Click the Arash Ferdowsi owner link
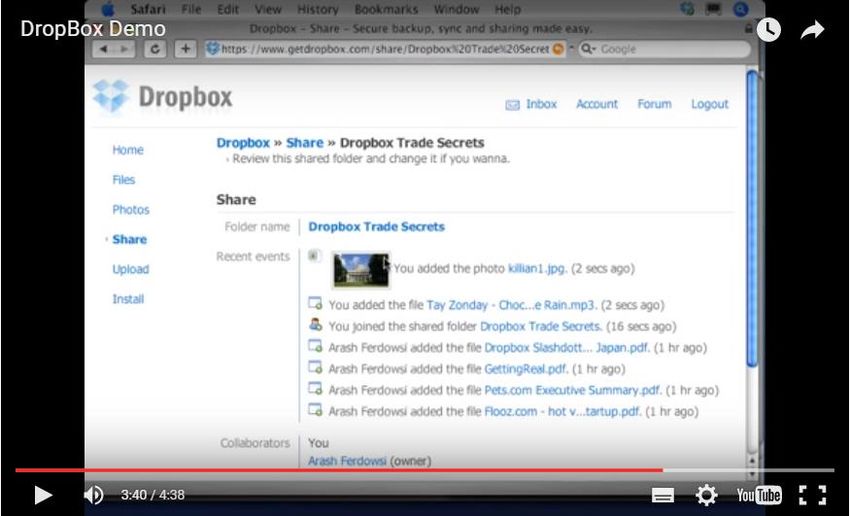This screenshot has height=516, width=850. 347,461
